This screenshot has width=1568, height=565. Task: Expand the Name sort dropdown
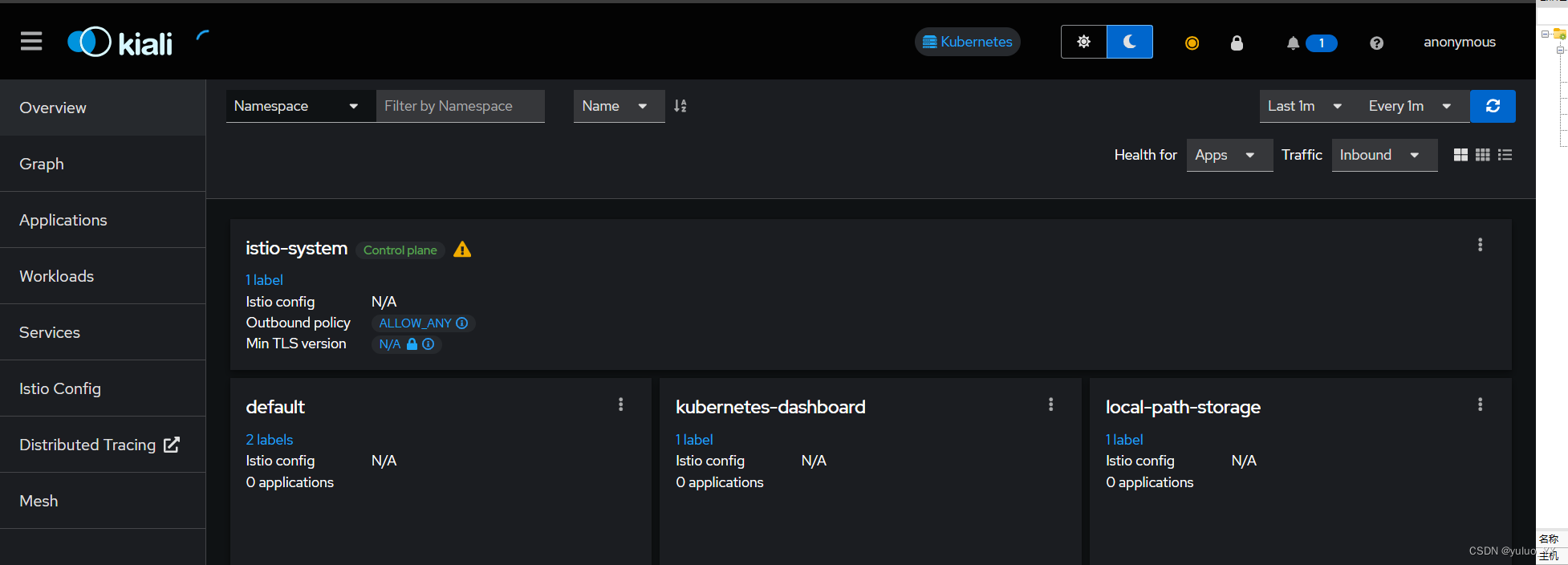(x=619, y=106)
